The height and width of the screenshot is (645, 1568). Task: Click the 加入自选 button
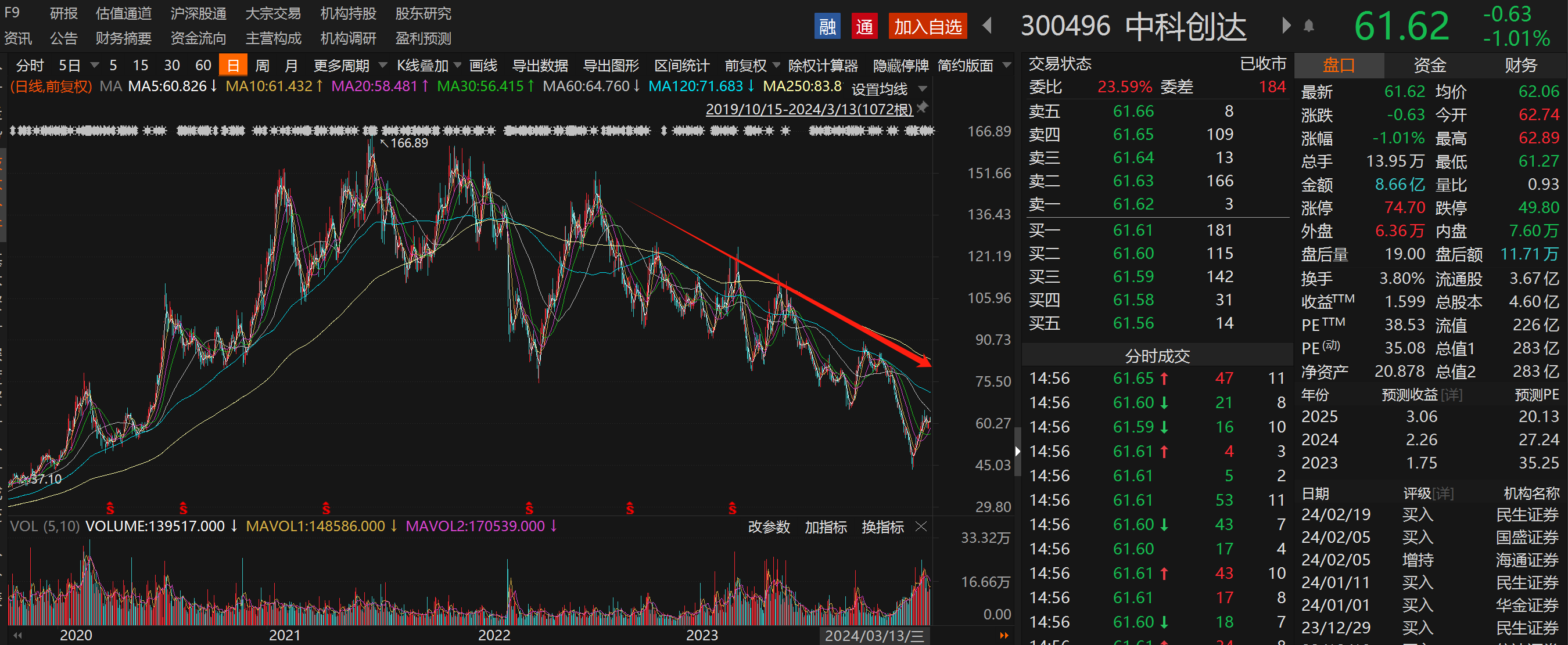[928, 26]
